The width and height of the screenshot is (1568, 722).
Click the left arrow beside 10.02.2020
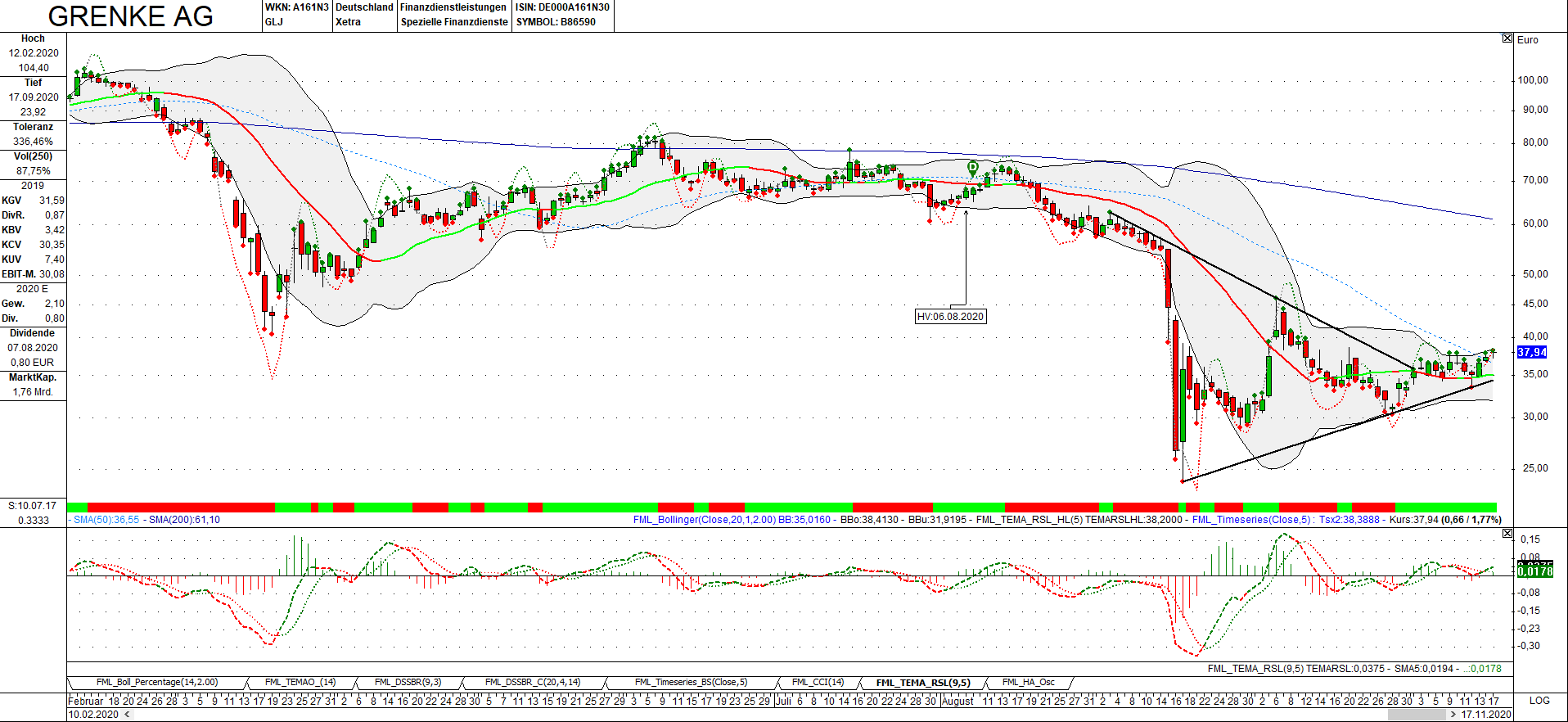click(125, 715)
